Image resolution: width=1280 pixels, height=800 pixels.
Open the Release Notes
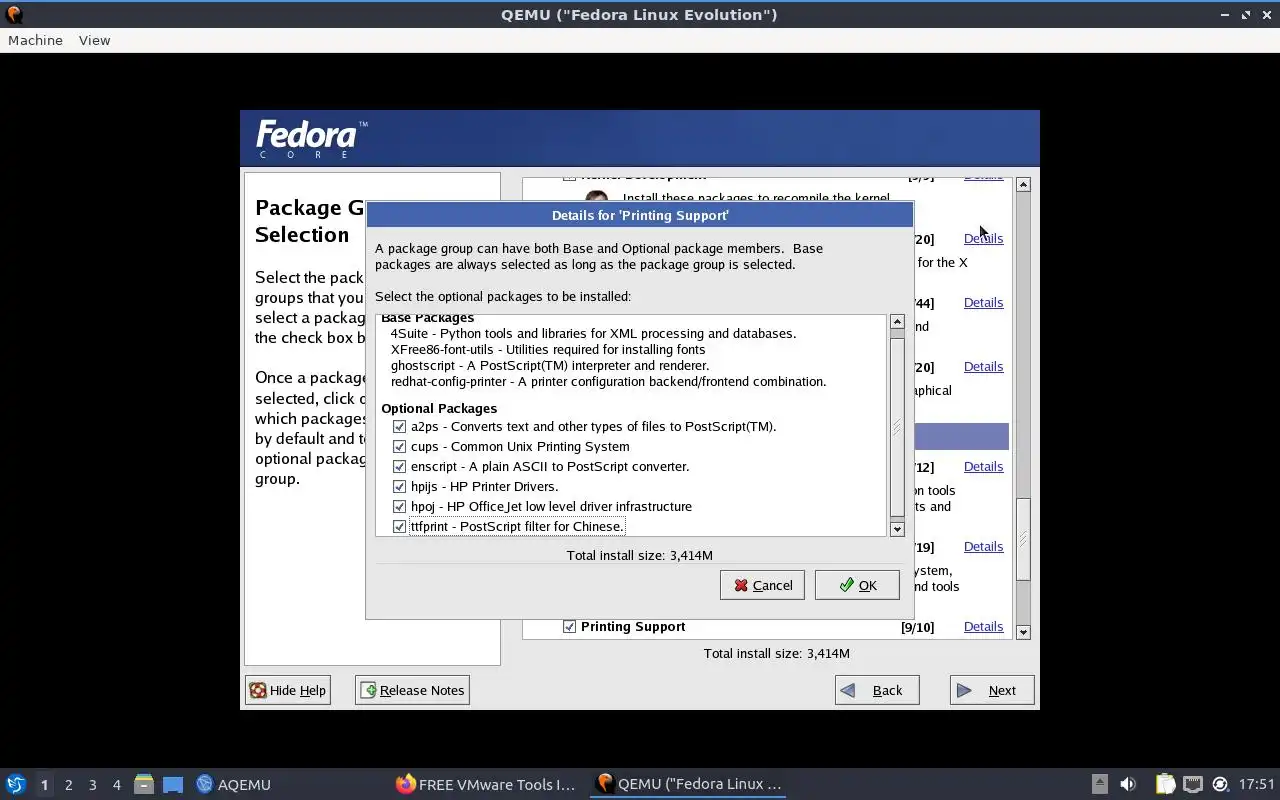(x=412, y=690)
